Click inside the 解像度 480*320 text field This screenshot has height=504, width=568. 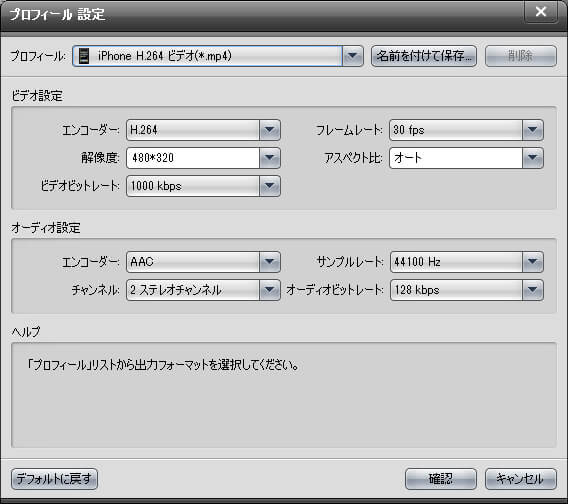pyautogui.click(x=193, y=158)
